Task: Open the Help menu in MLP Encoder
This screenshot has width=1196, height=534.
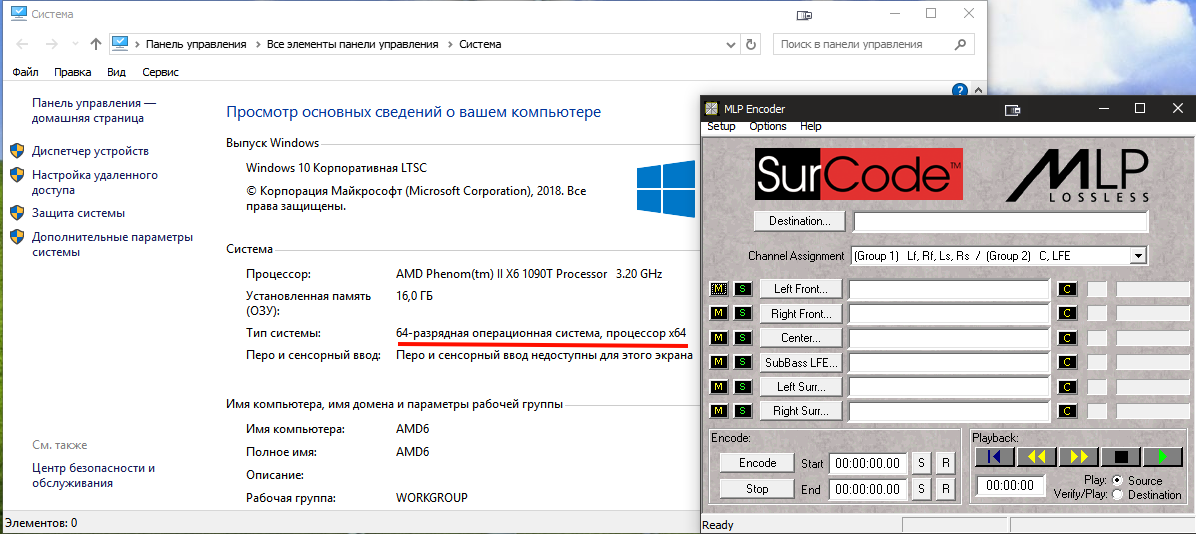Action: pyautogui.click(x=811, y=127)
